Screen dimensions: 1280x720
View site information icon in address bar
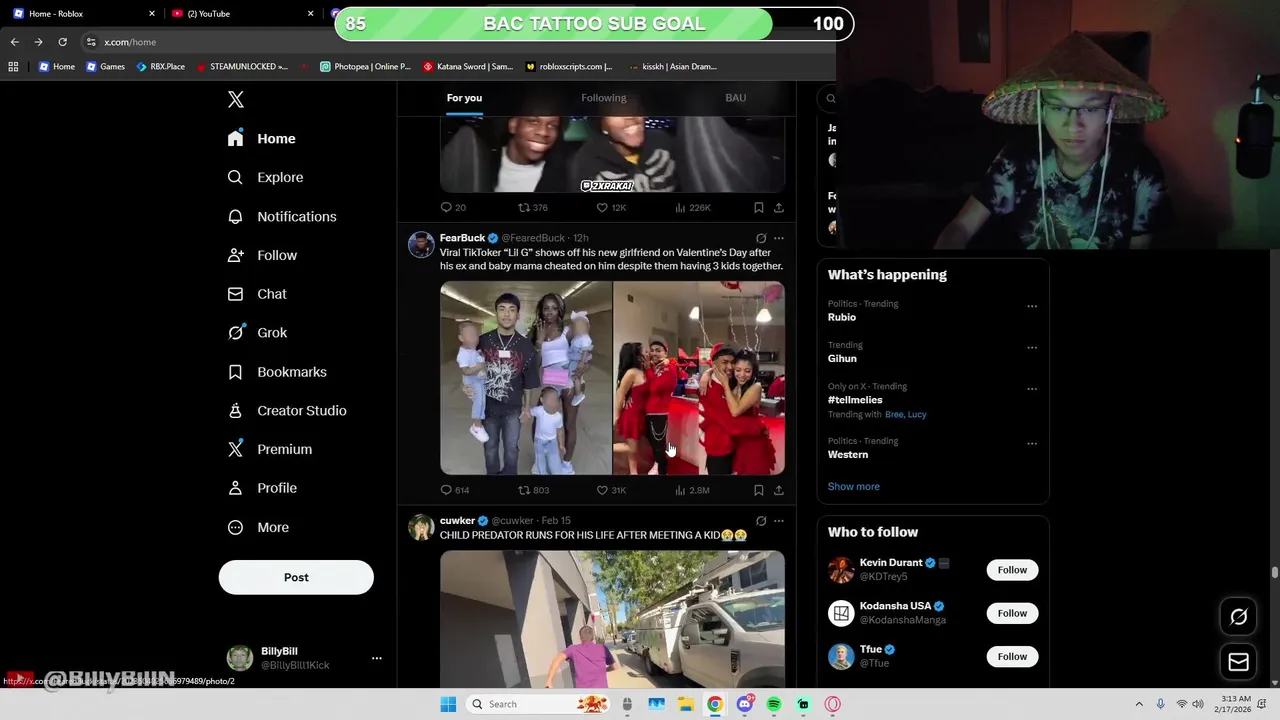(91, 42)
